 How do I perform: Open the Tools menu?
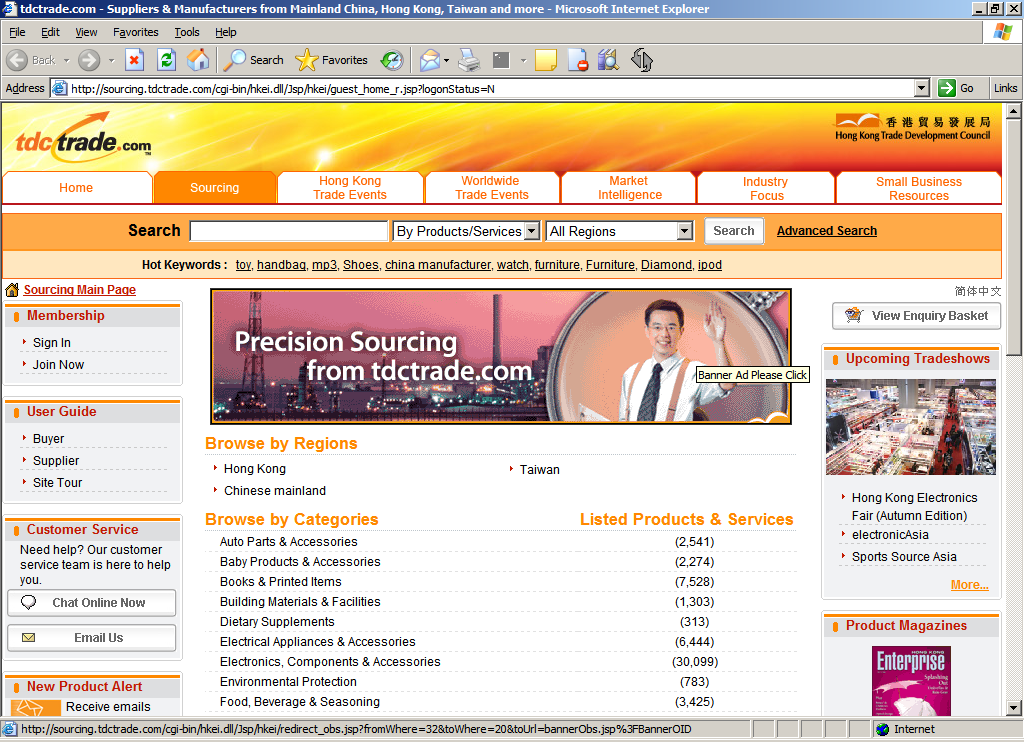tap(187, 32)
